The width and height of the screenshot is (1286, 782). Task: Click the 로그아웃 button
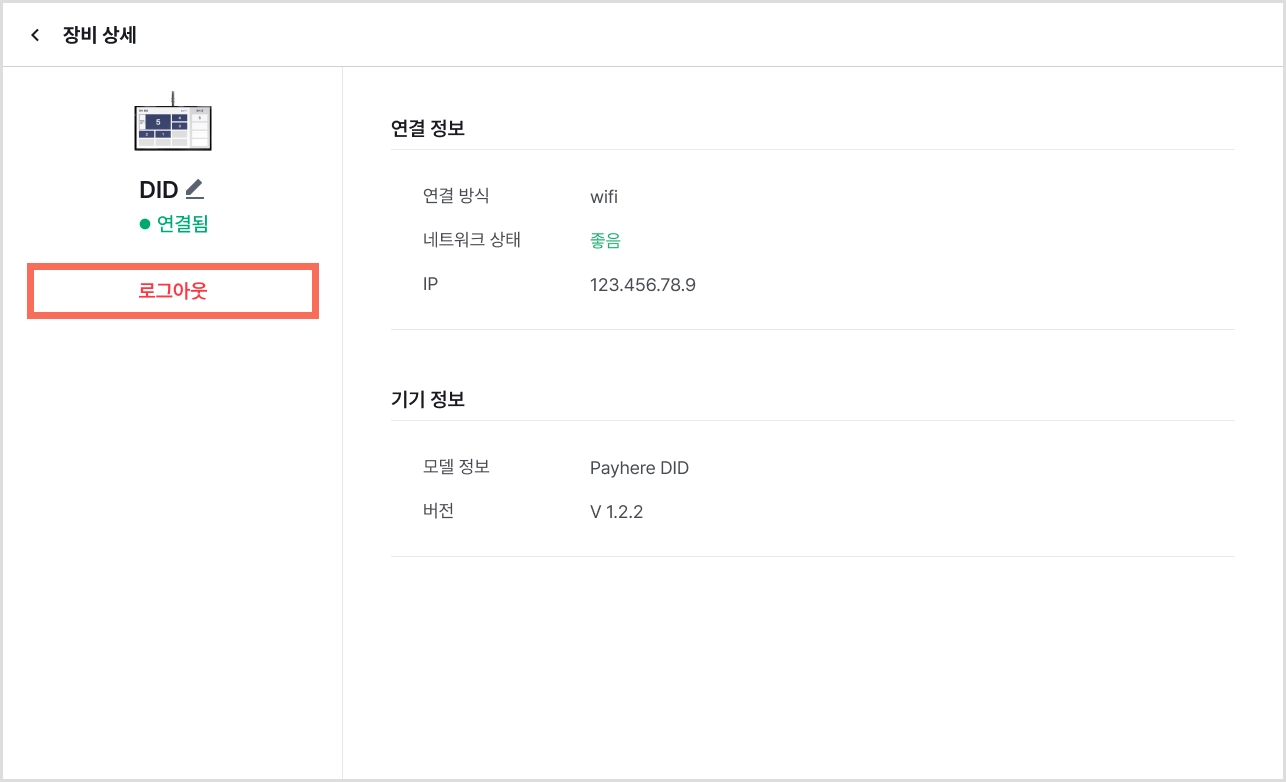tap(173, 291)
